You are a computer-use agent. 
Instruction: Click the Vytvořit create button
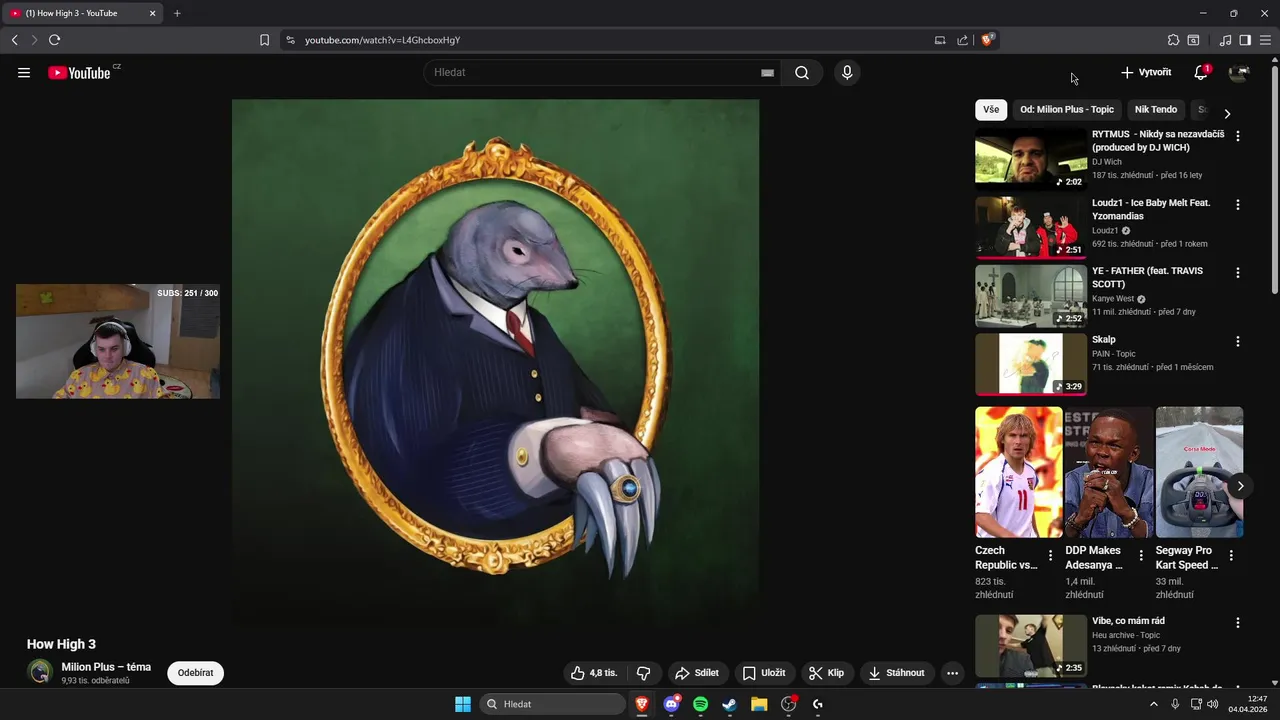click(x=1146, y=73)
